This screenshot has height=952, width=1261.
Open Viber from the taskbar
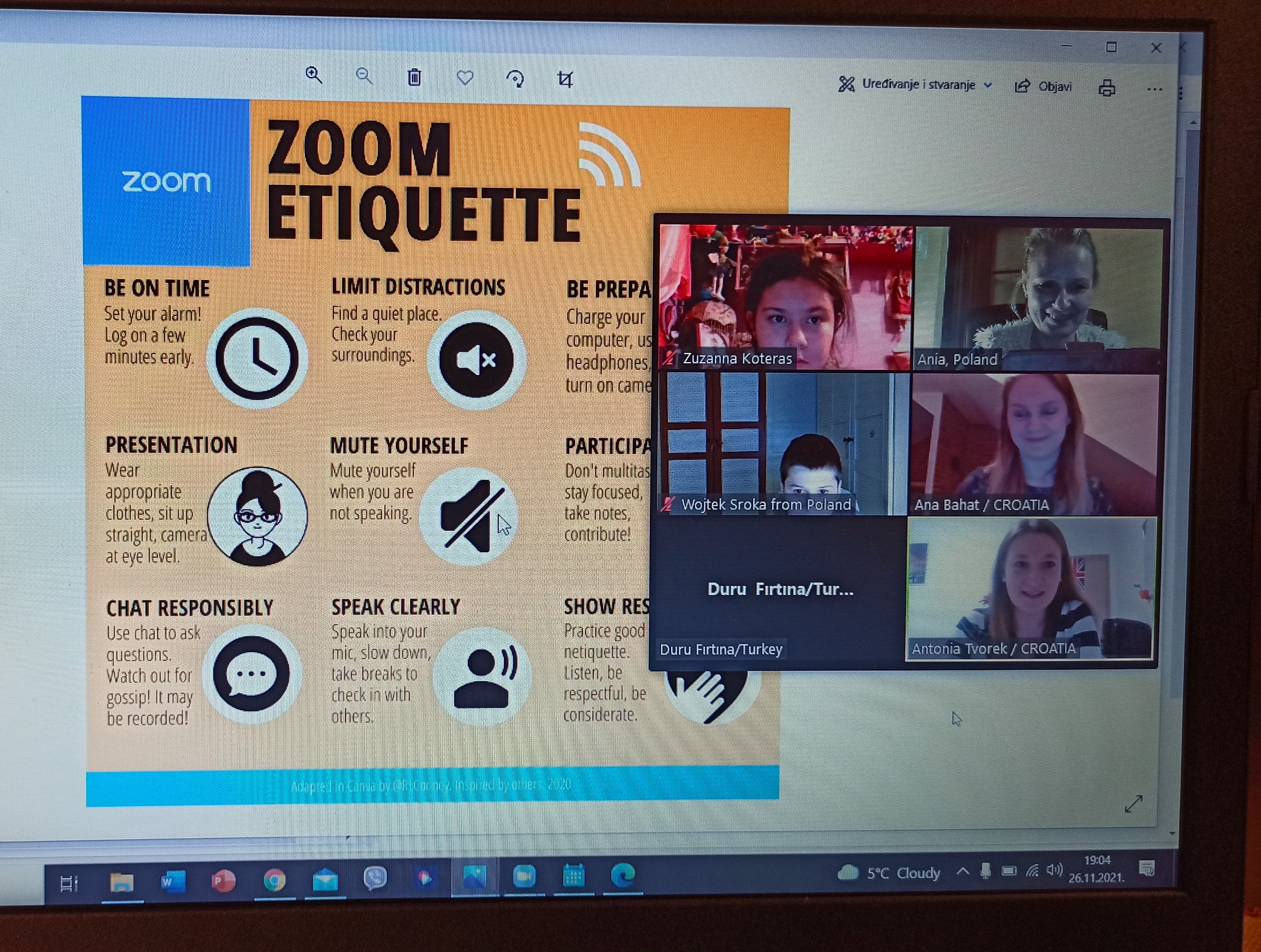(x=375, y=878)
